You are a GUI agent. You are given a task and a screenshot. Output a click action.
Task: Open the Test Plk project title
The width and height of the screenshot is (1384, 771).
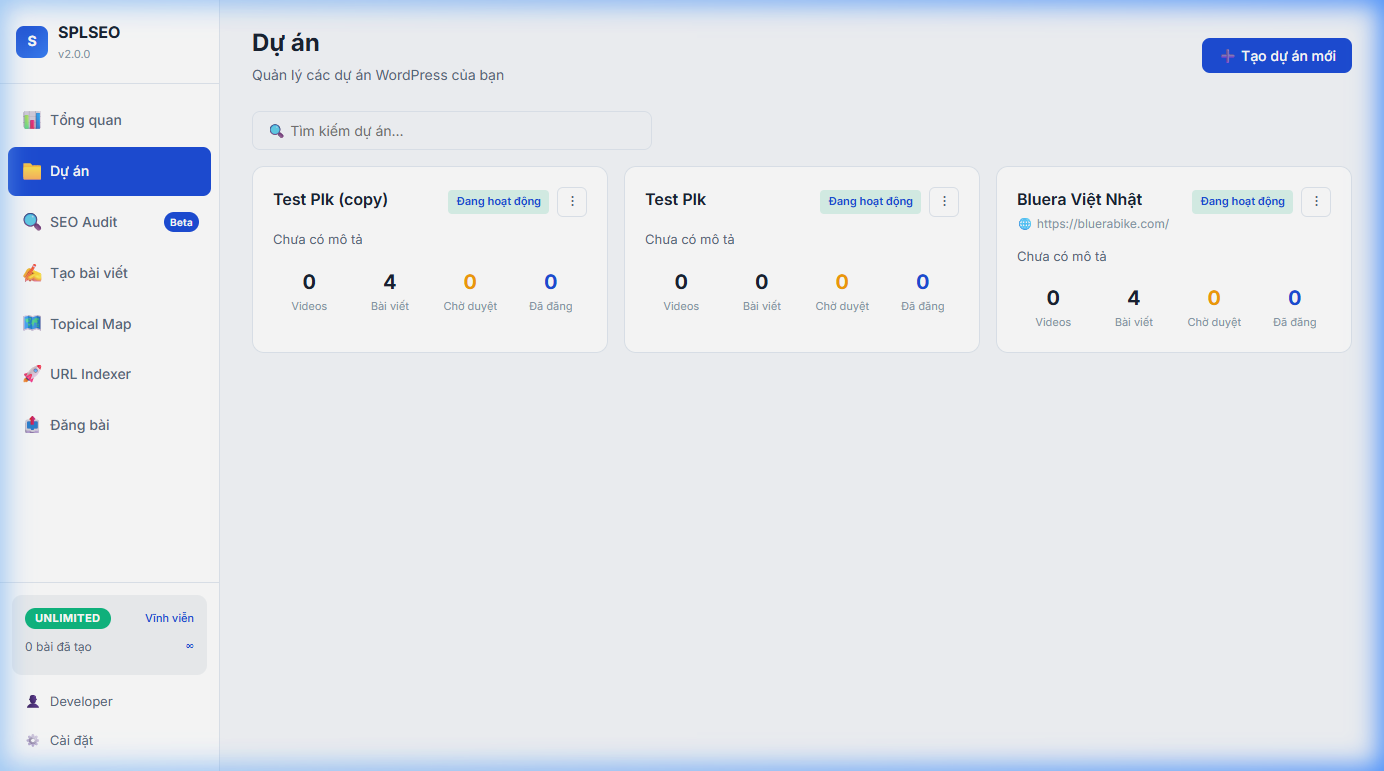(x=675, y=199)
